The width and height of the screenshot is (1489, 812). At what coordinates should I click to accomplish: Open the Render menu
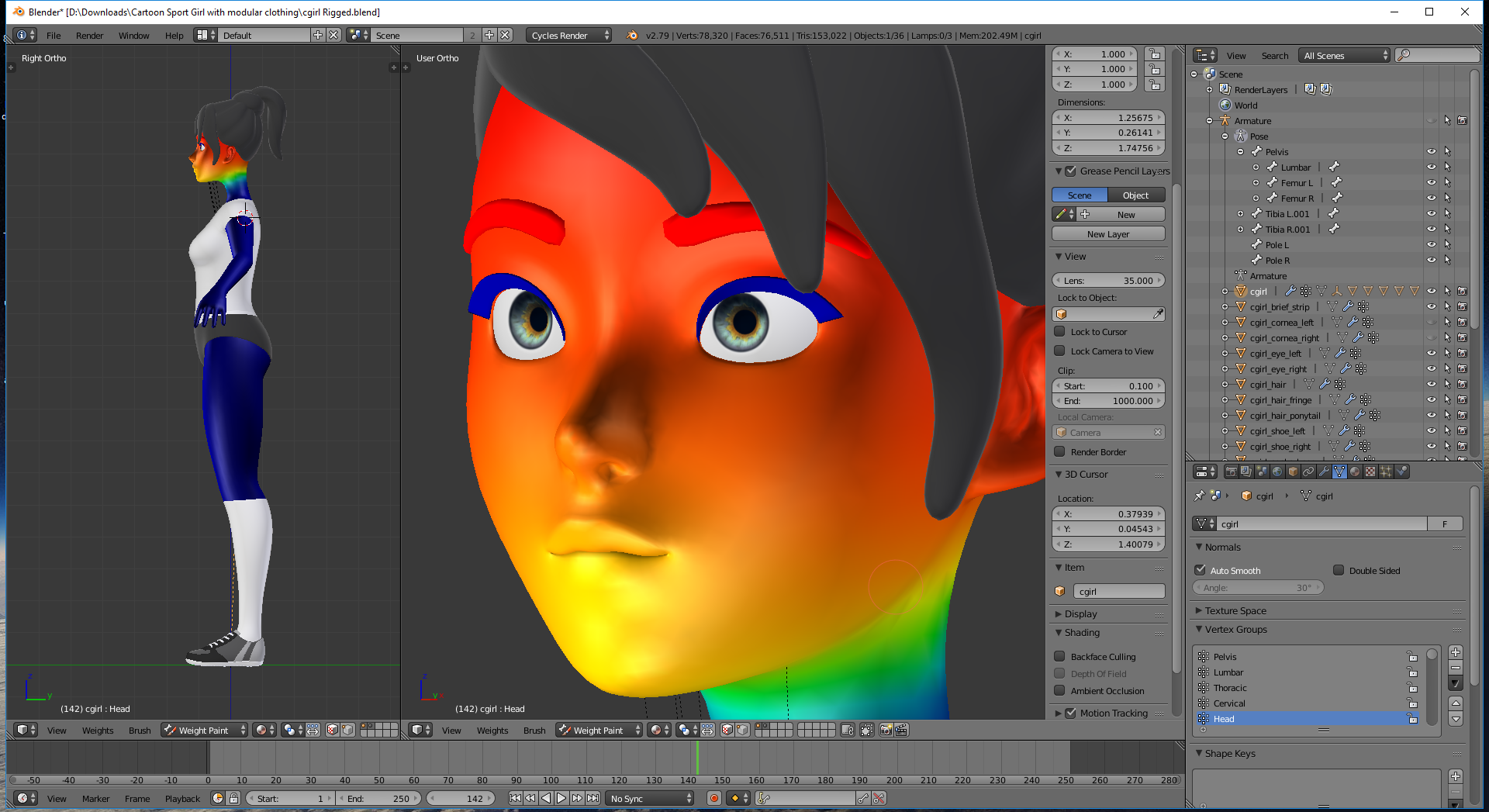90,35
